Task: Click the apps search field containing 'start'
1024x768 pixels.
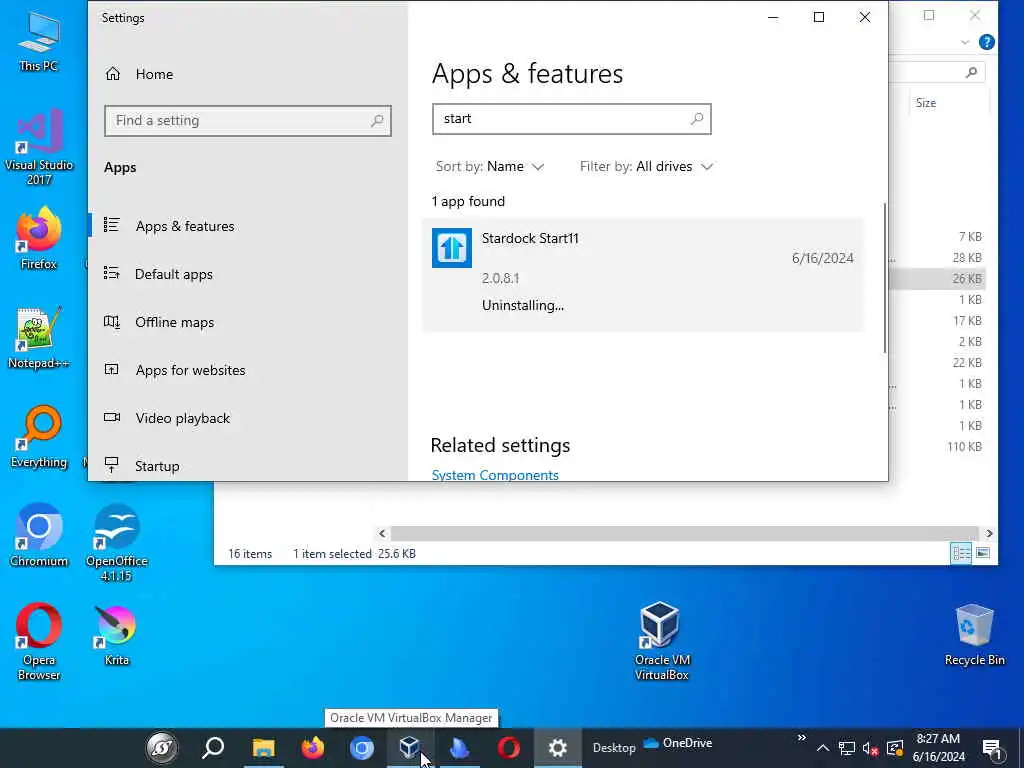Action: (571, 119)
